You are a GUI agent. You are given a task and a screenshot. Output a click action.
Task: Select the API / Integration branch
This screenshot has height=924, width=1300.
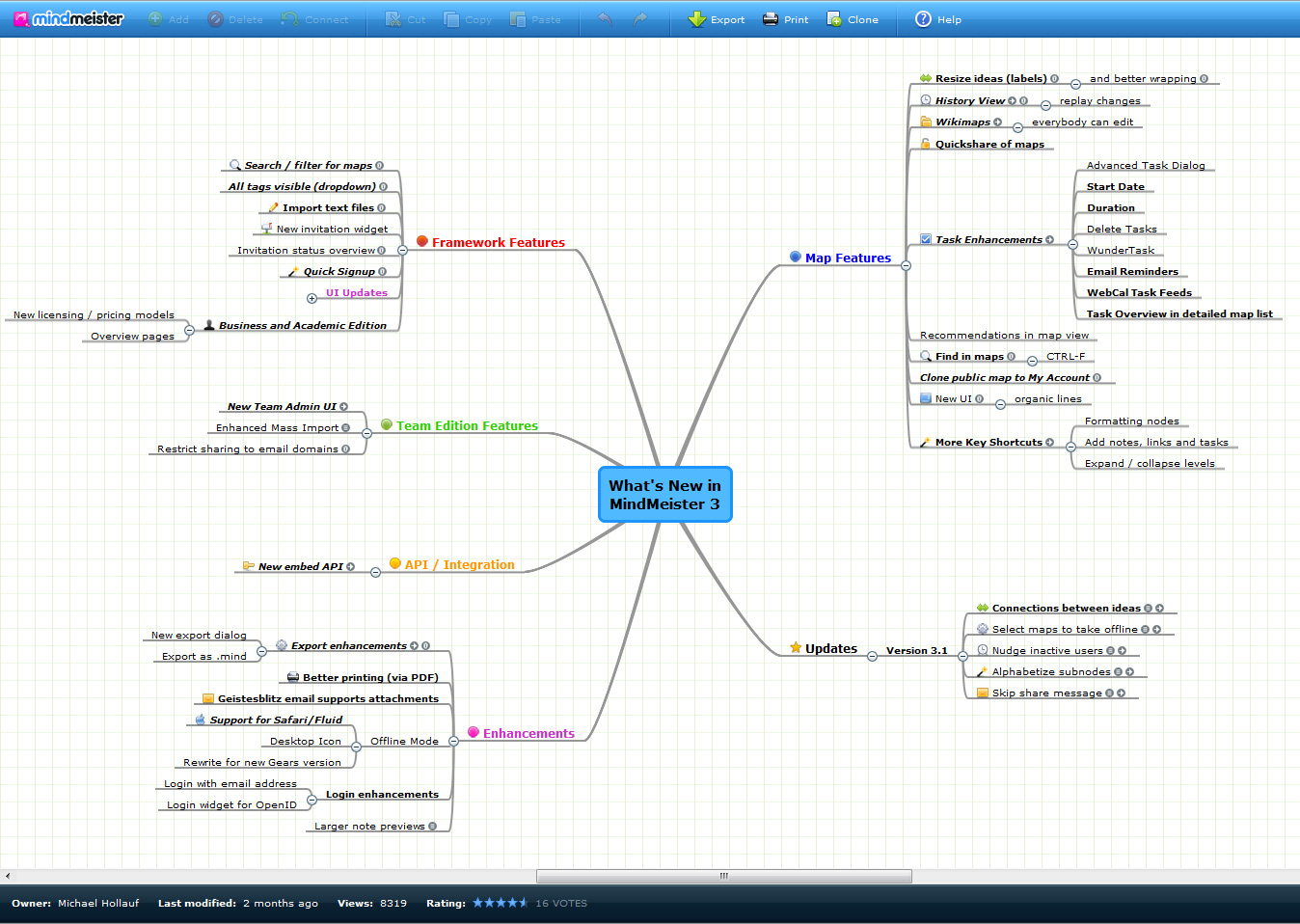click(x=459, y=565)
